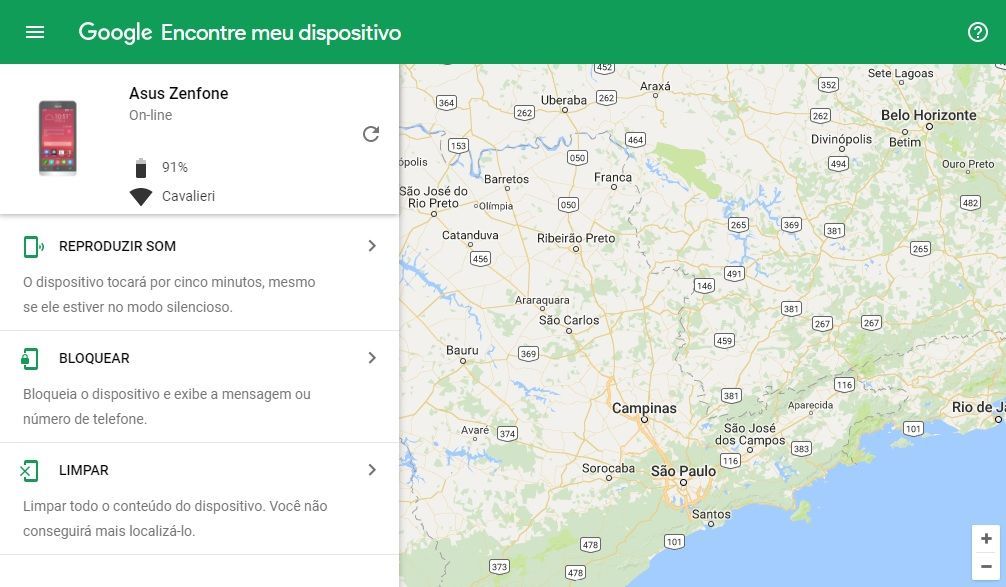Click highway 373 shield on map
Screen dimensions: 1006x587
[499, 566]
